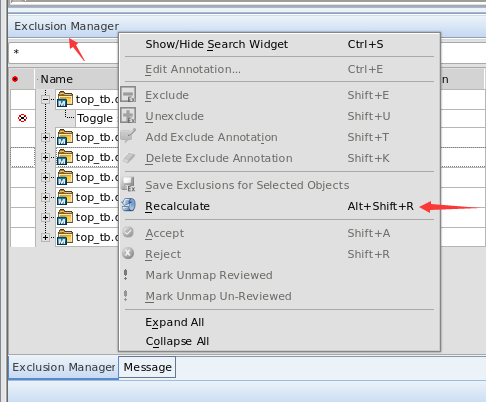This screenshot has width=486, height=402.
Task: Click the red exclusion marker beside Toggle
Action: 22,118
